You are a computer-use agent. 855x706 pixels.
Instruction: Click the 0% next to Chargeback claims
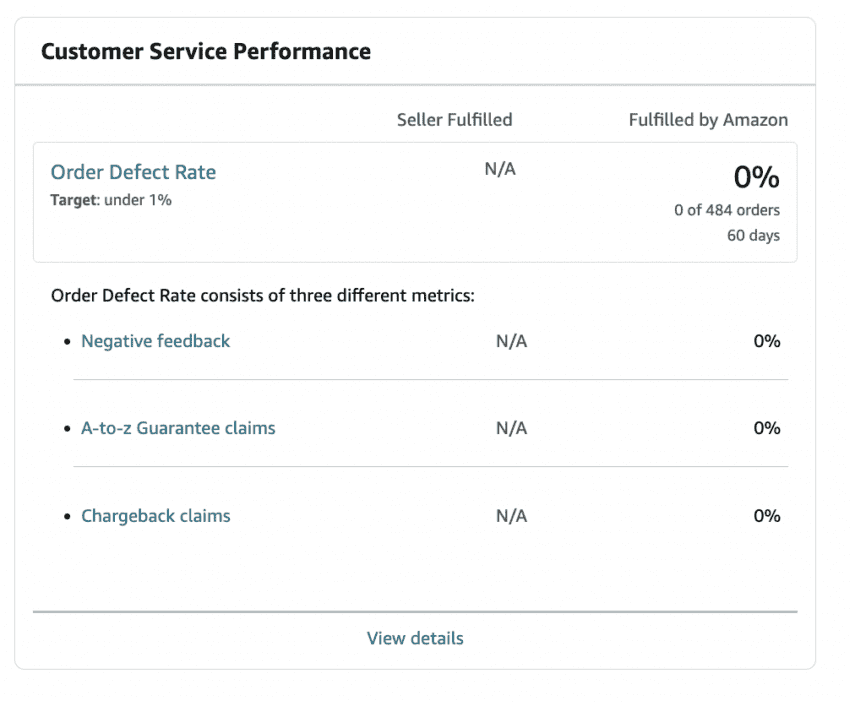pos(767,516)
